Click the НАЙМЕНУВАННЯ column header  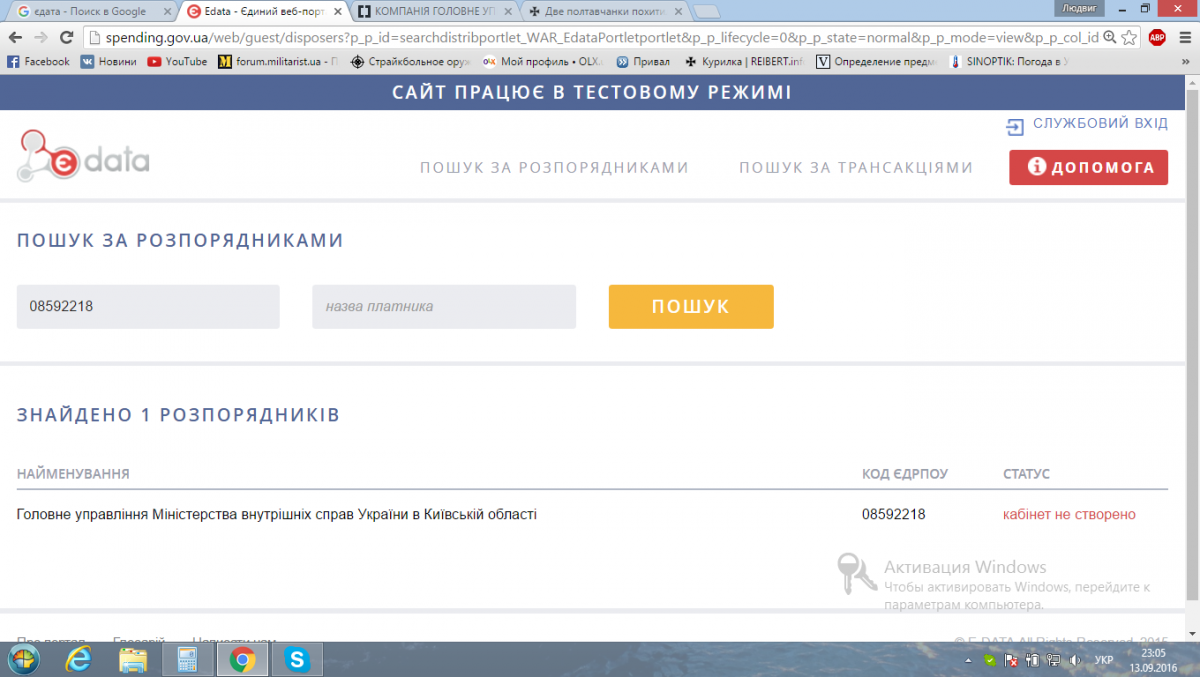pyautogui.click(x=73, y=474)
